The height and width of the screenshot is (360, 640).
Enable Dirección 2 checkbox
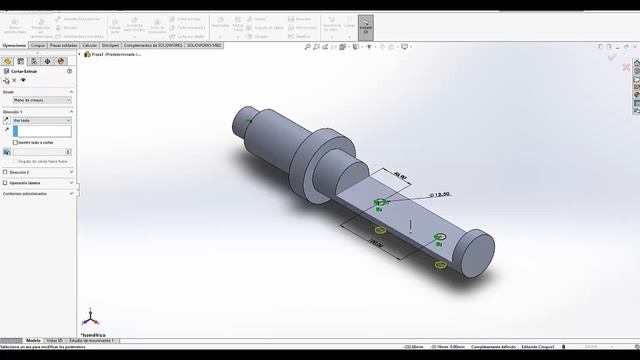click(5, 172)
